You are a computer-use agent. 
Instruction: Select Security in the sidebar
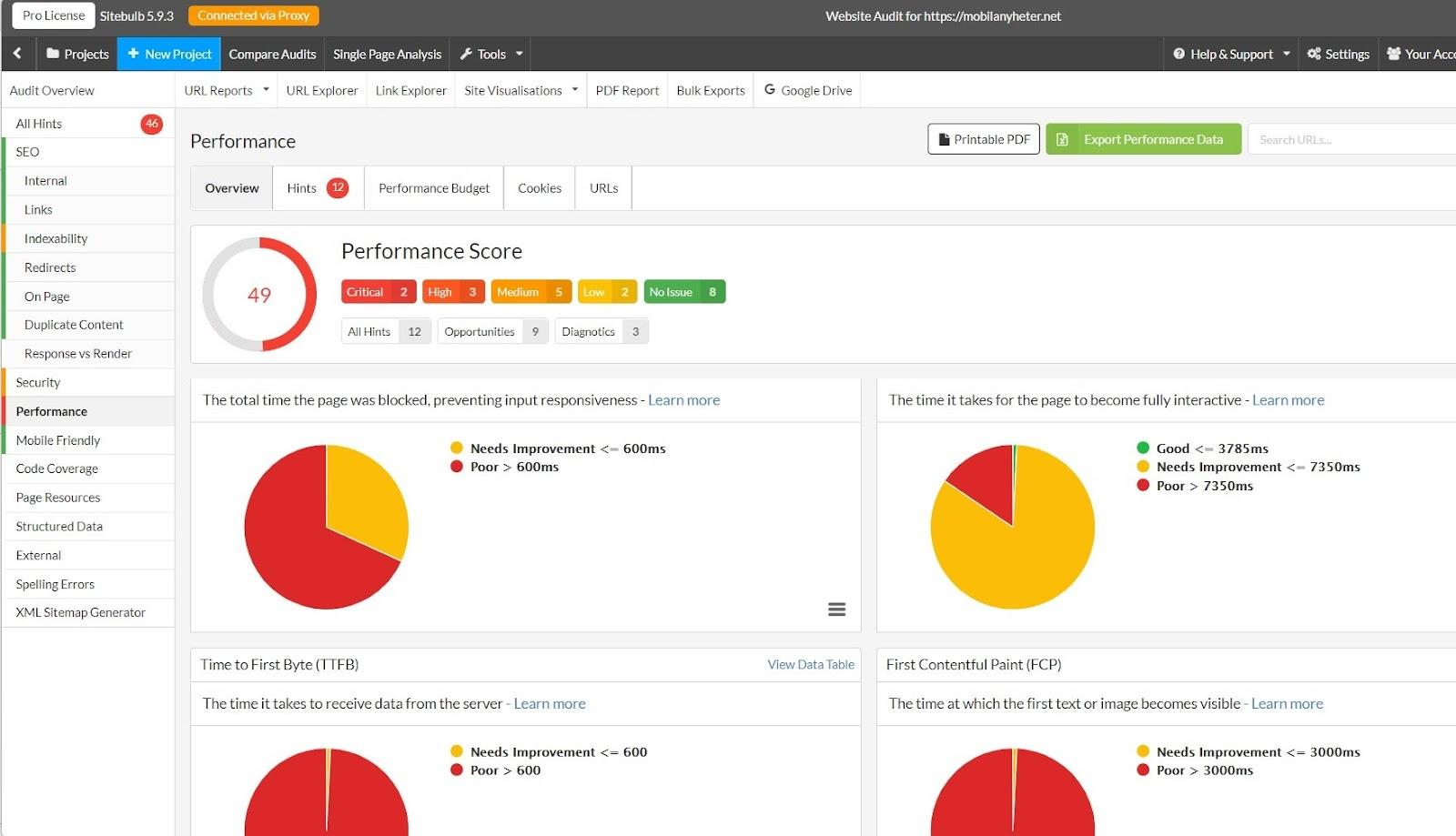[x=88, y=383]
